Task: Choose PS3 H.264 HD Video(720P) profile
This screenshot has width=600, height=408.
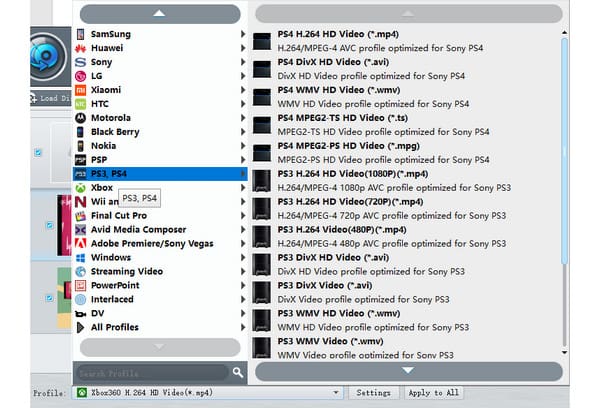Action: [406, 209]
